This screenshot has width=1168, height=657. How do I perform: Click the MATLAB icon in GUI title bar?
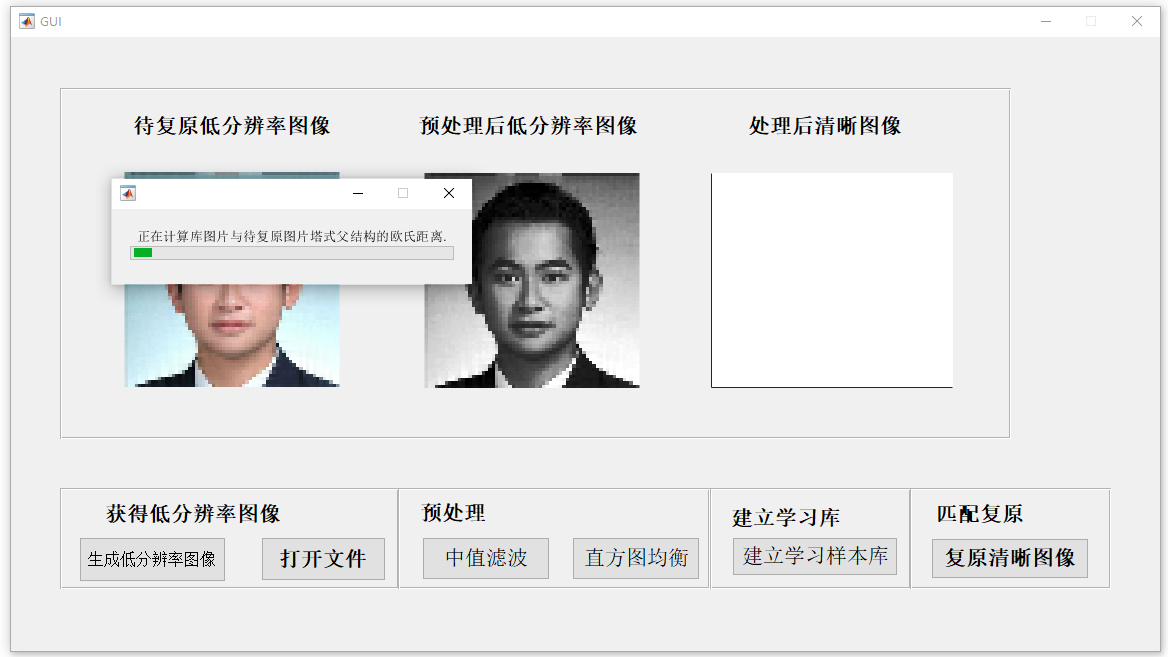click(27, 21)
